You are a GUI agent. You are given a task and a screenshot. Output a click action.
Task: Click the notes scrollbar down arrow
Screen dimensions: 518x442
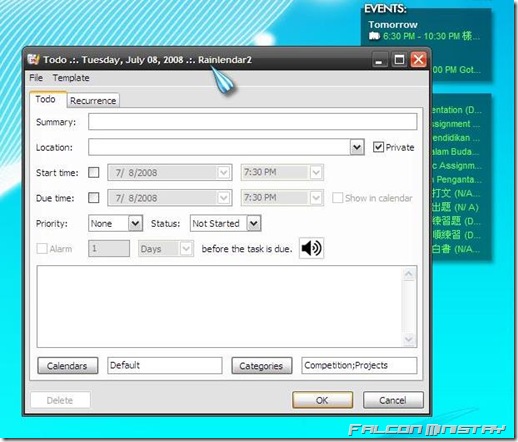409,340
